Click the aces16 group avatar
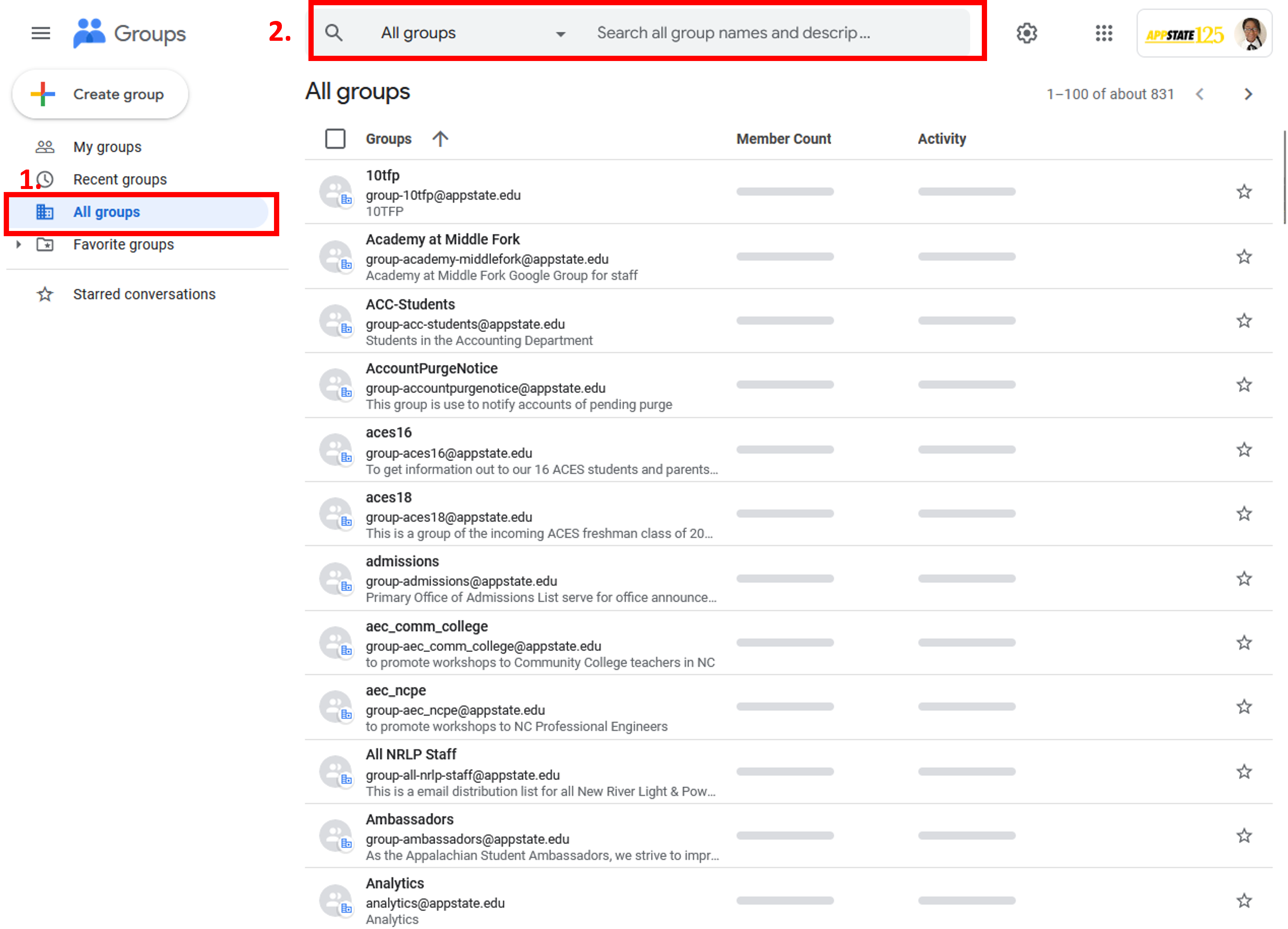 [x=336, y=450]
